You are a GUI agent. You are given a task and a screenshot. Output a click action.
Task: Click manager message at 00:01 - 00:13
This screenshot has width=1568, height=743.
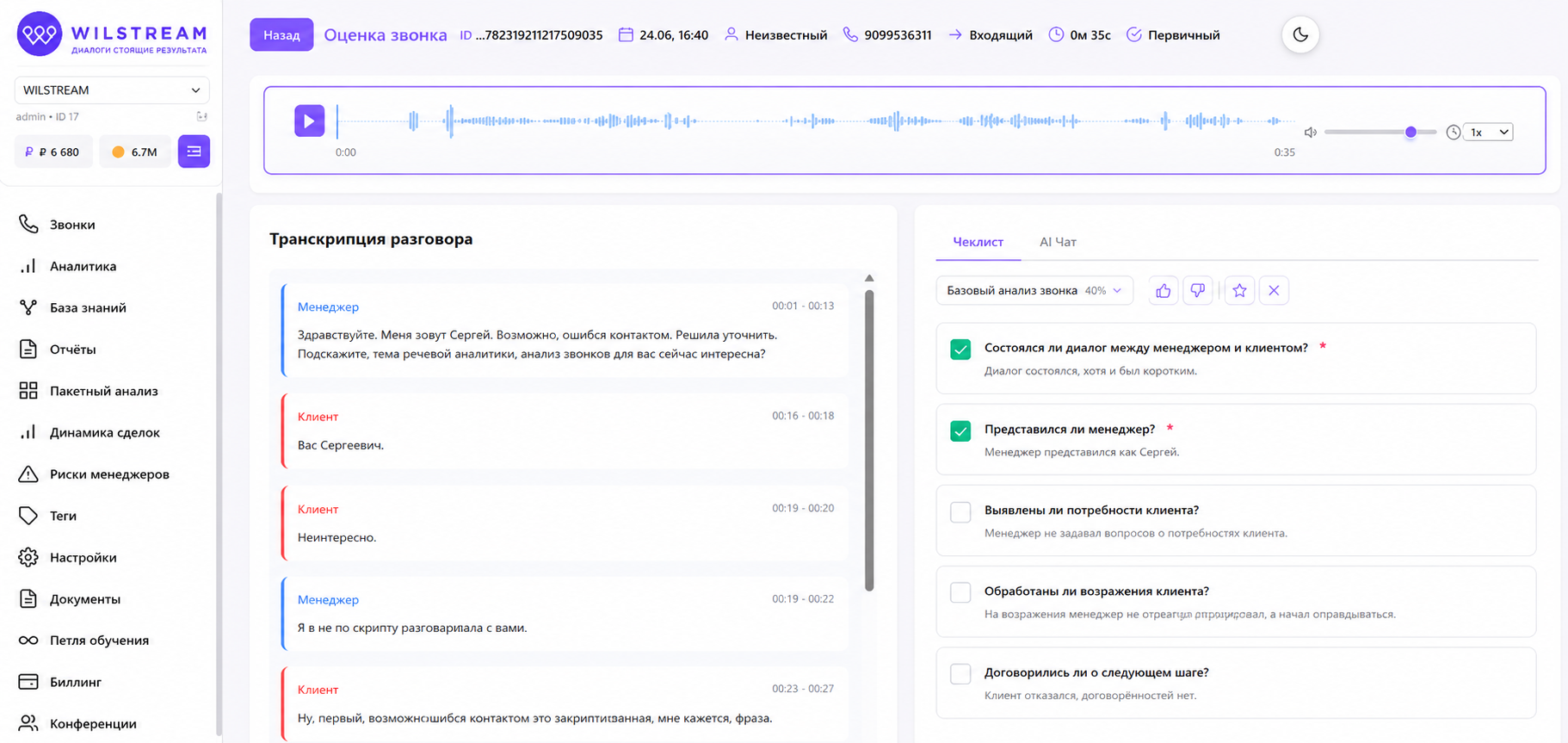coord(565,331)
